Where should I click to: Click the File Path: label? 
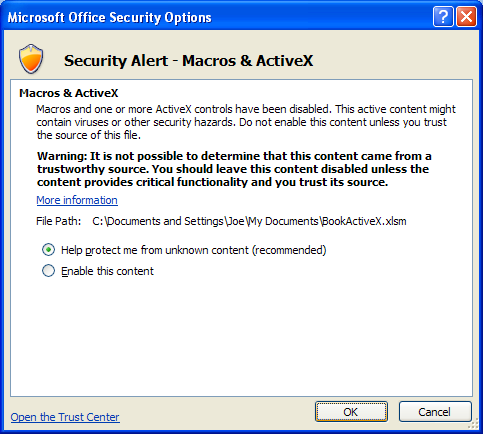tap(59, 221)
